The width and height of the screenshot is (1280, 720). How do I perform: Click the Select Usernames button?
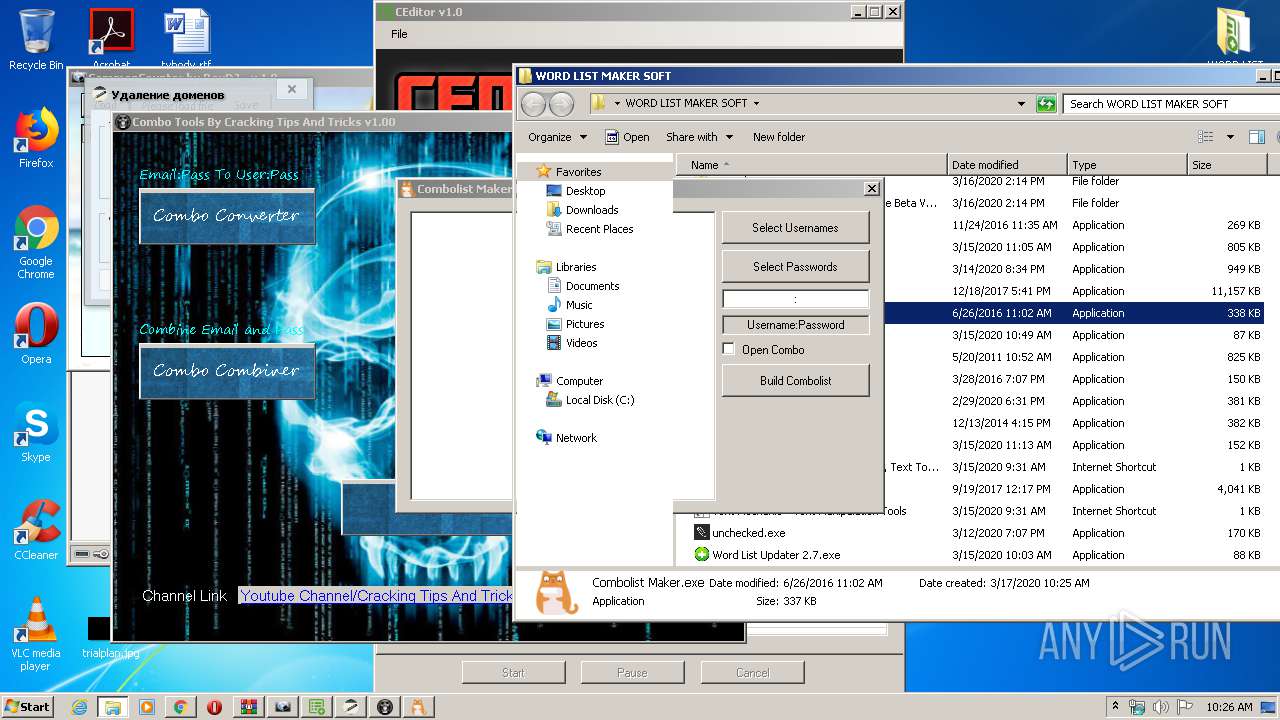tap(795, 228)
